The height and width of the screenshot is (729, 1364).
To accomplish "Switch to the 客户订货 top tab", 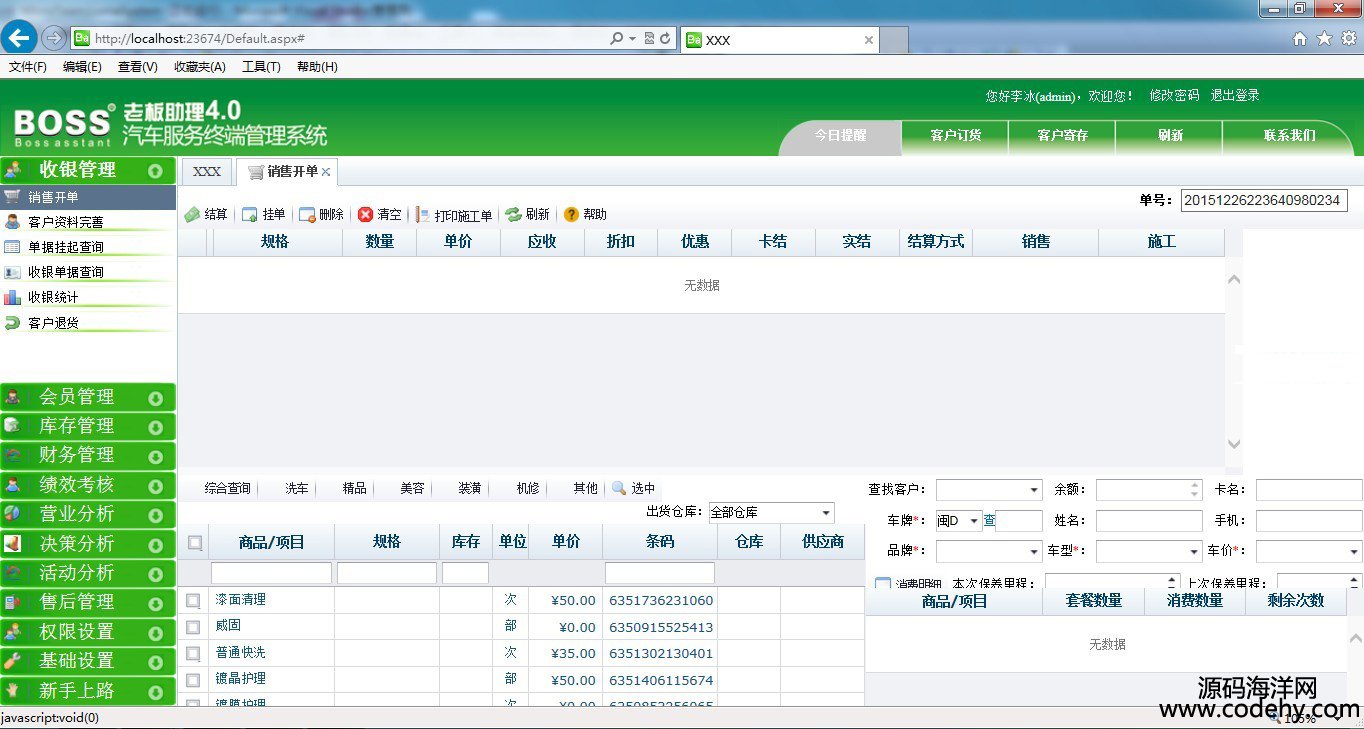I will 955,136.
